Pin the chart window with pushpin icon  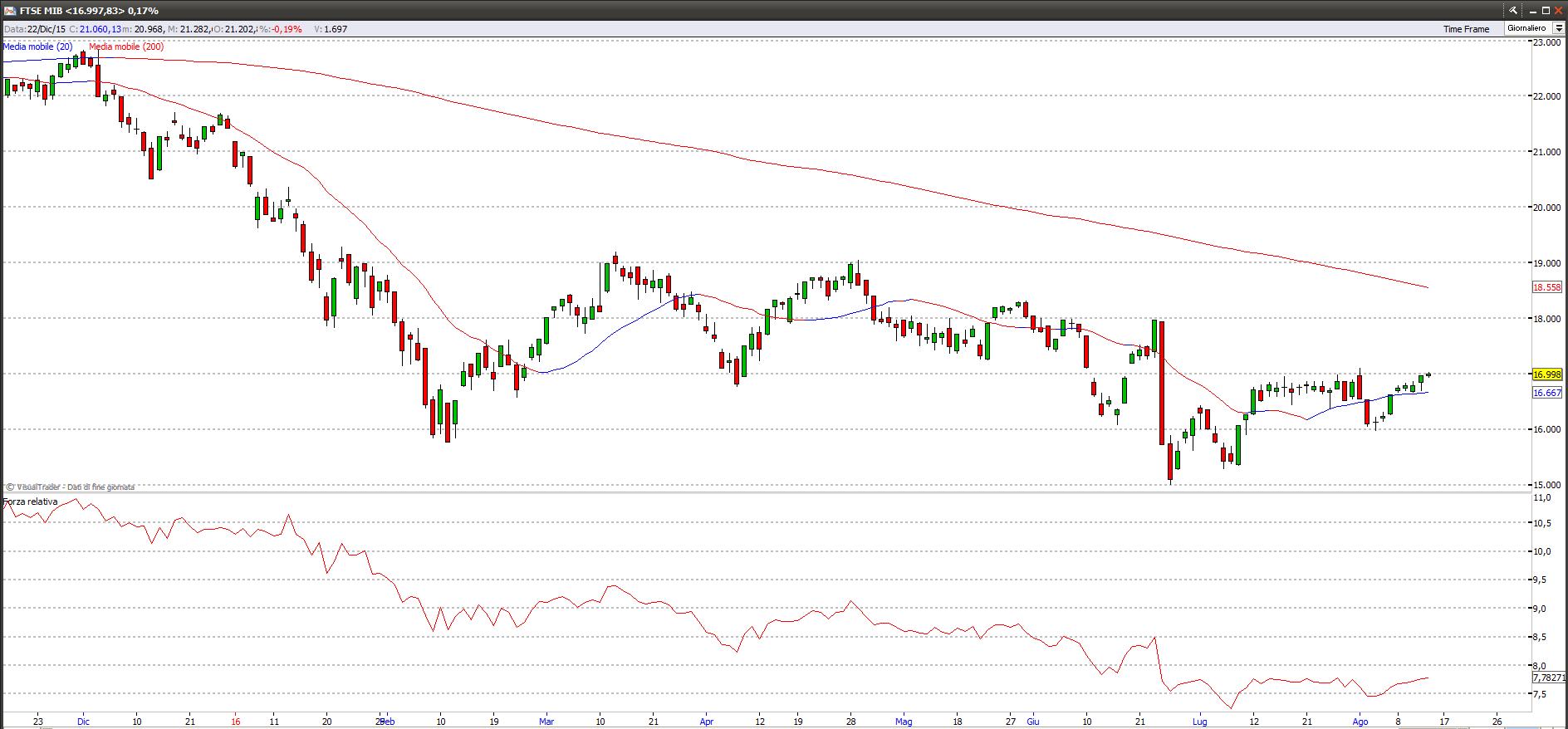pos(1514,10)
